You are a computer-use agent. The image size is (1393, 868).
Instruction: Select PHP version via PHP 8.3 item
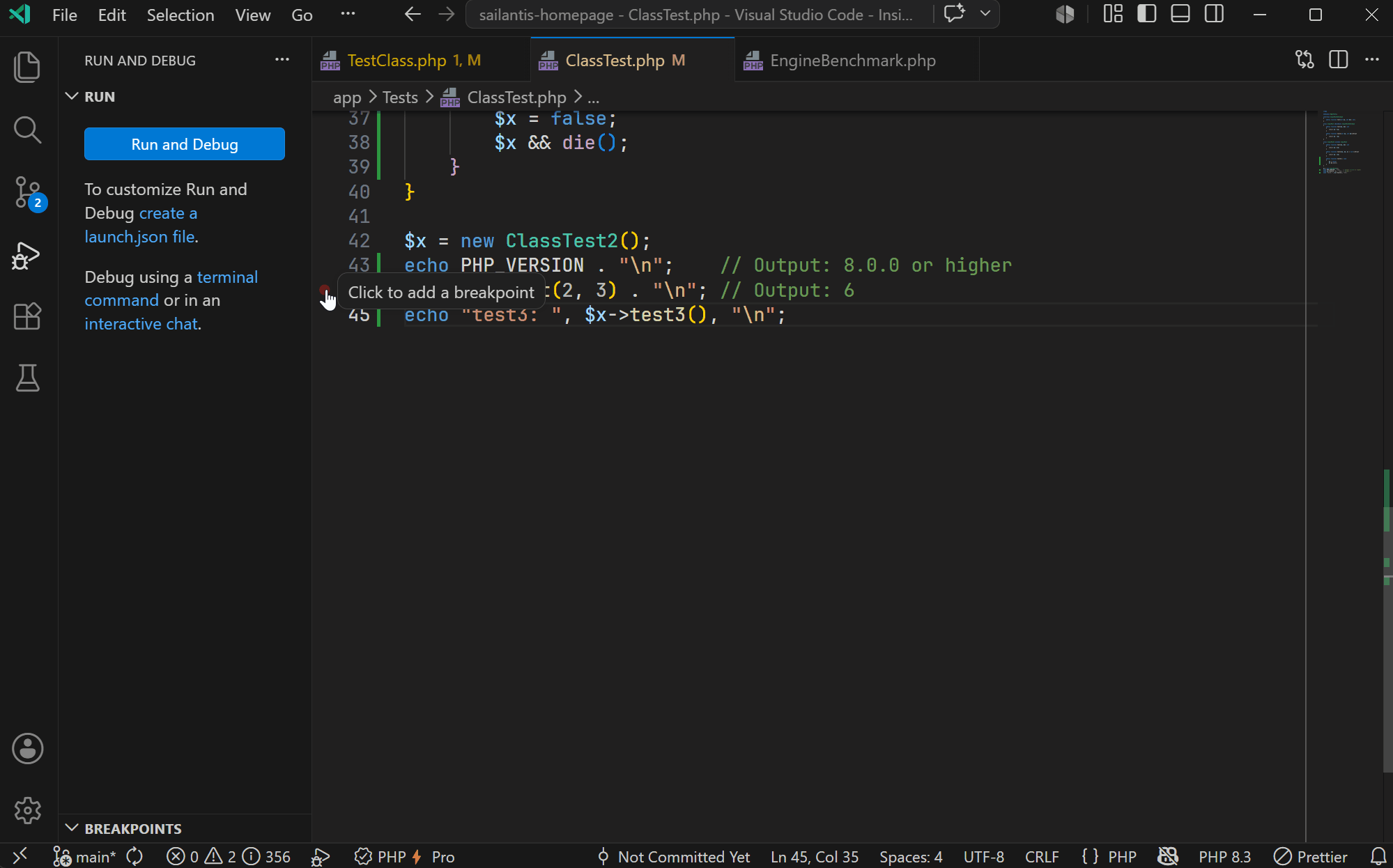[x=1224, y=856]
